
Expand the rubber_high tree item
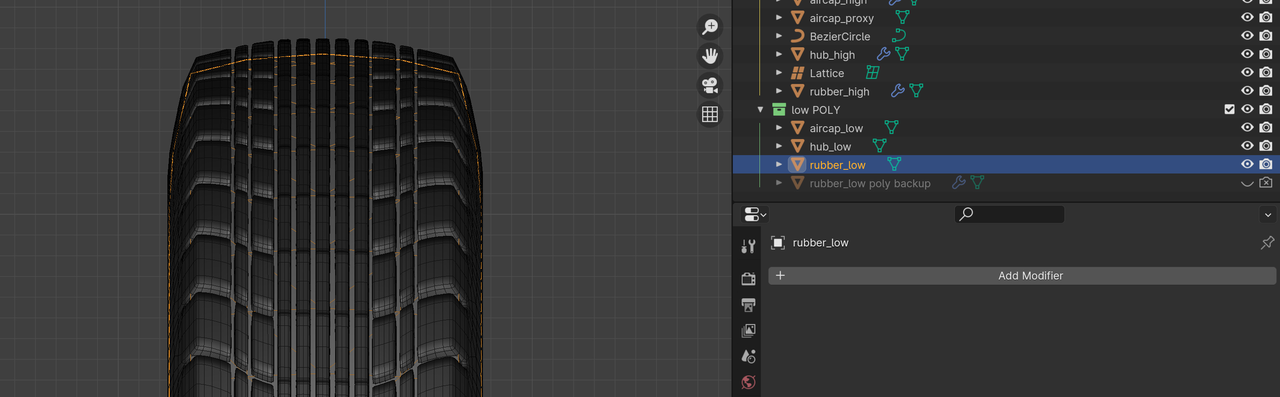click(779, 91)
